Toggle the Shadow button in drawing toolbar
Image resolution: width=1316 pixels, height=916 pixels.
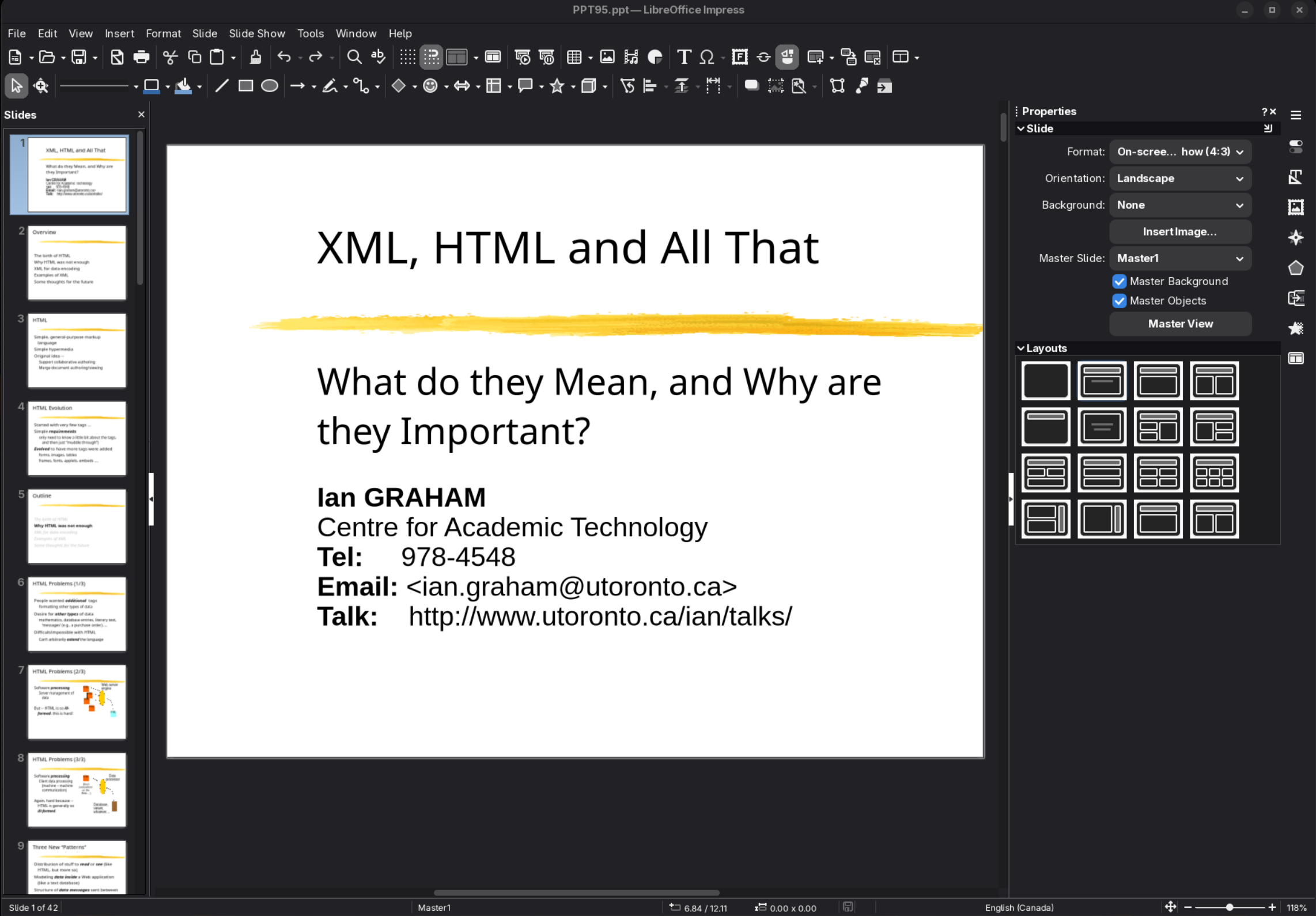(751, 86)
